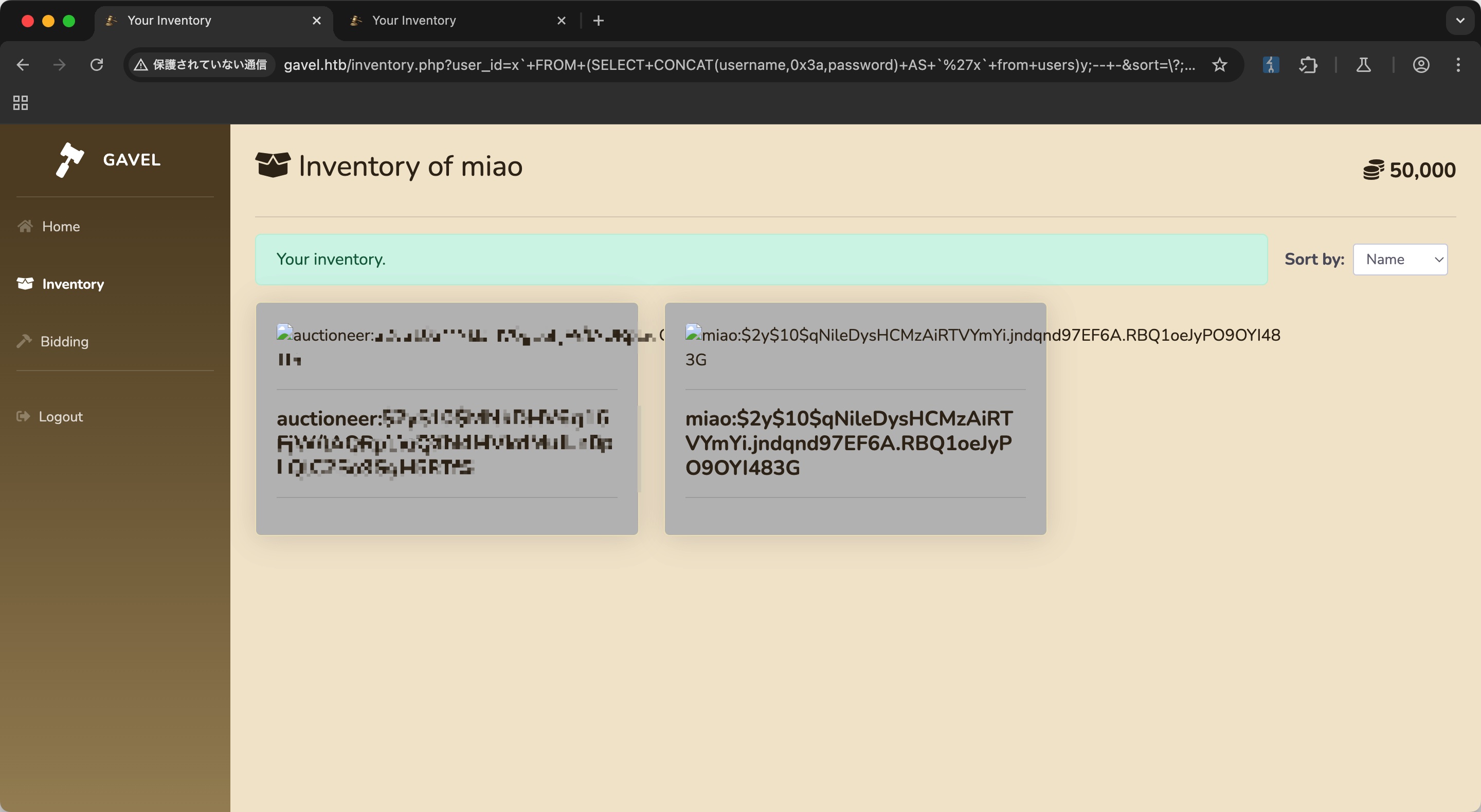Screen dimensions: 1481x812
Task: Click the Chrome Labs flask icon
Action: coord(1363,65)
